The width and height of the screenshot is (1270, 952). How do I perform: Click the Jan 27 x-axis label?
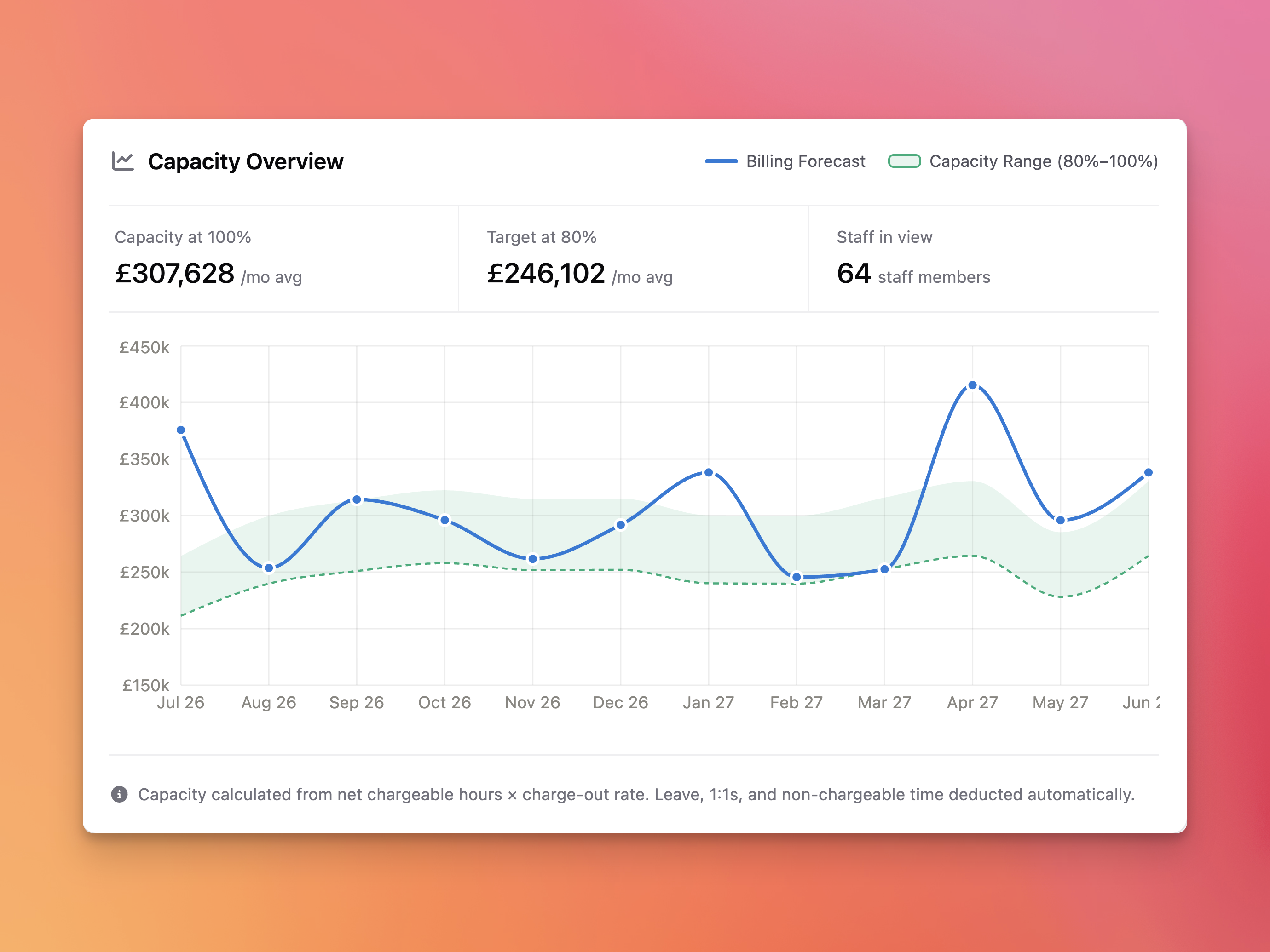(709, 702)
